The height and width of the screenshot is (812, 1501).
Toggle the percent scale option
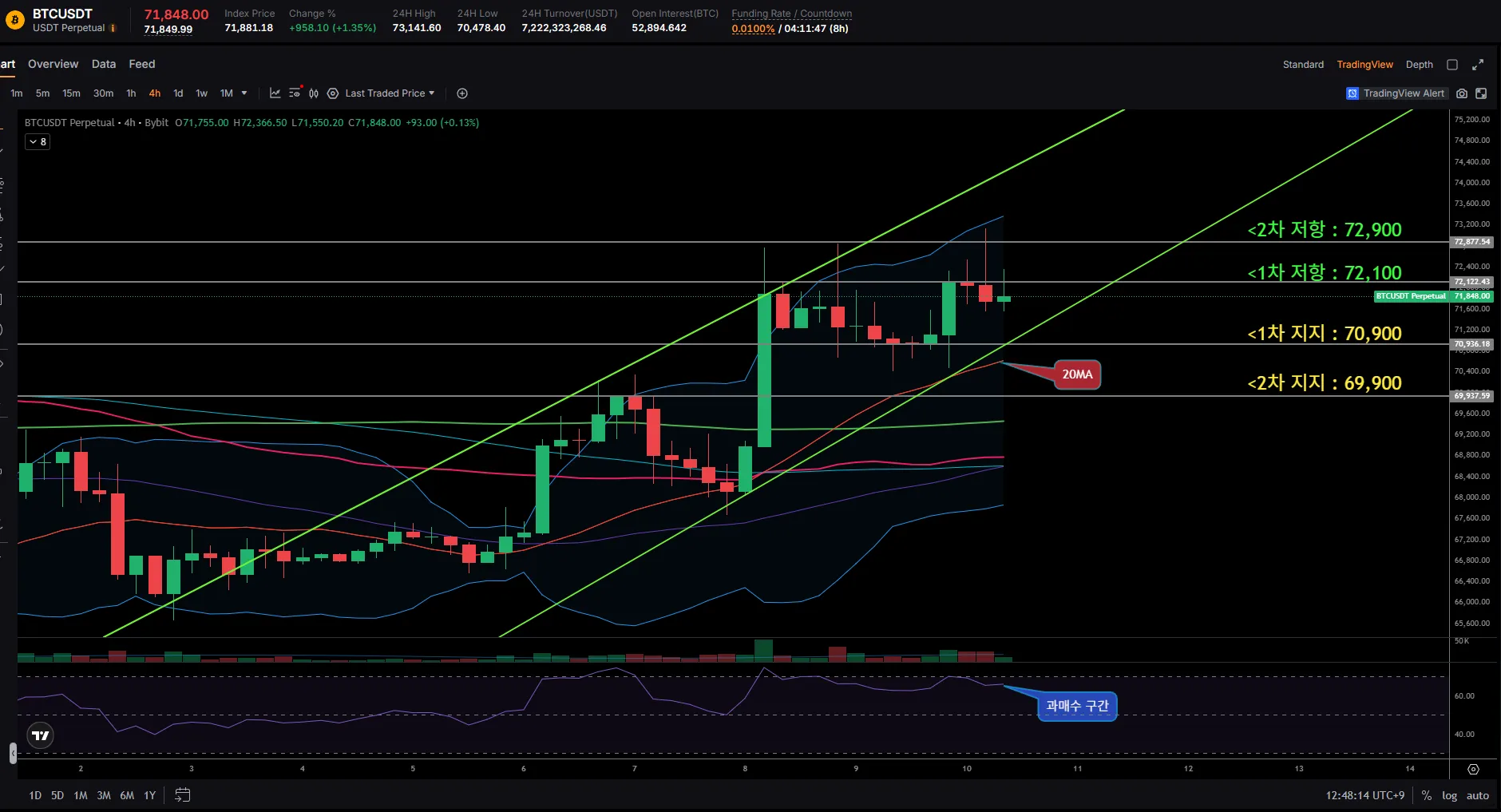pyautogui.click(x=1427, y=796)
